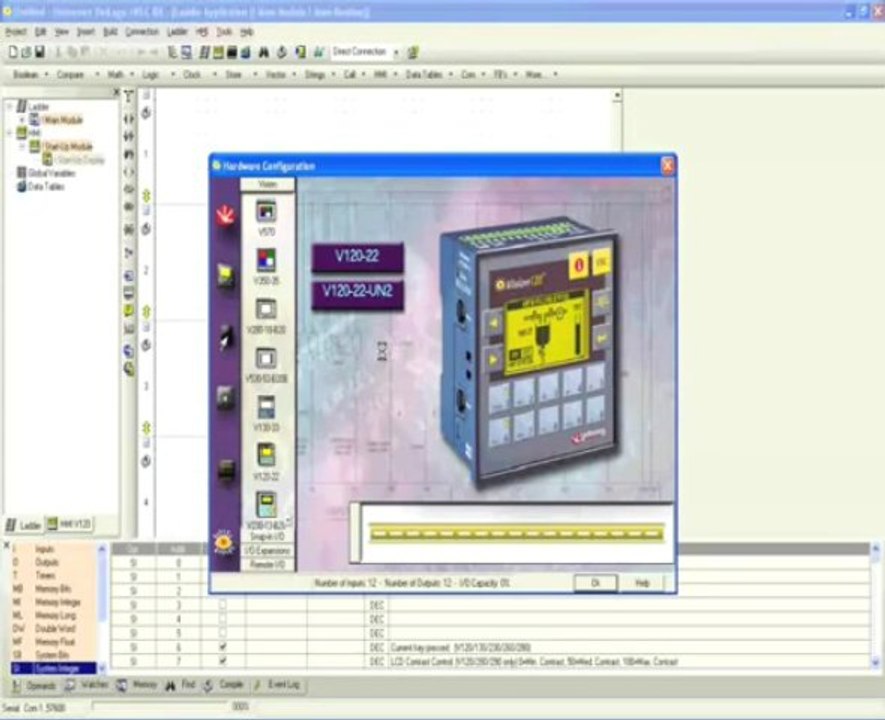Switch to the Event Log tab
Image resolution: width=885 pixels, height=720 pixels.
[277, 685]
